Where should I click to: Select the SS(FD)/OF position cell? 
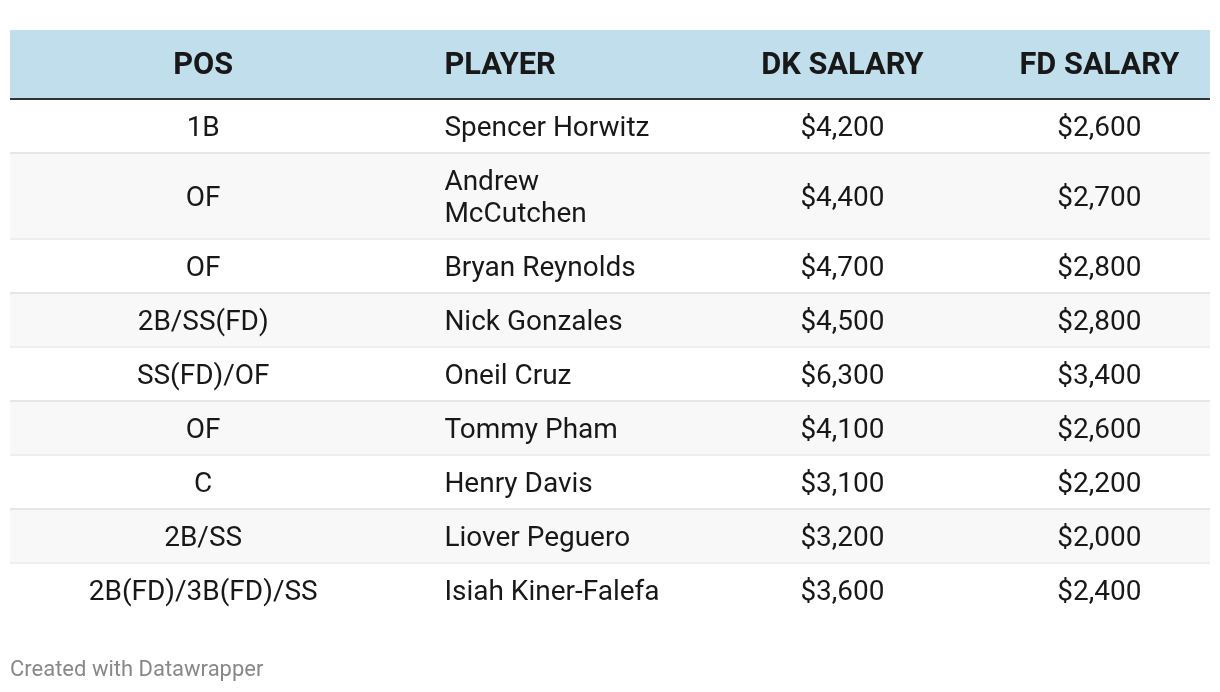tap(203, 375)
